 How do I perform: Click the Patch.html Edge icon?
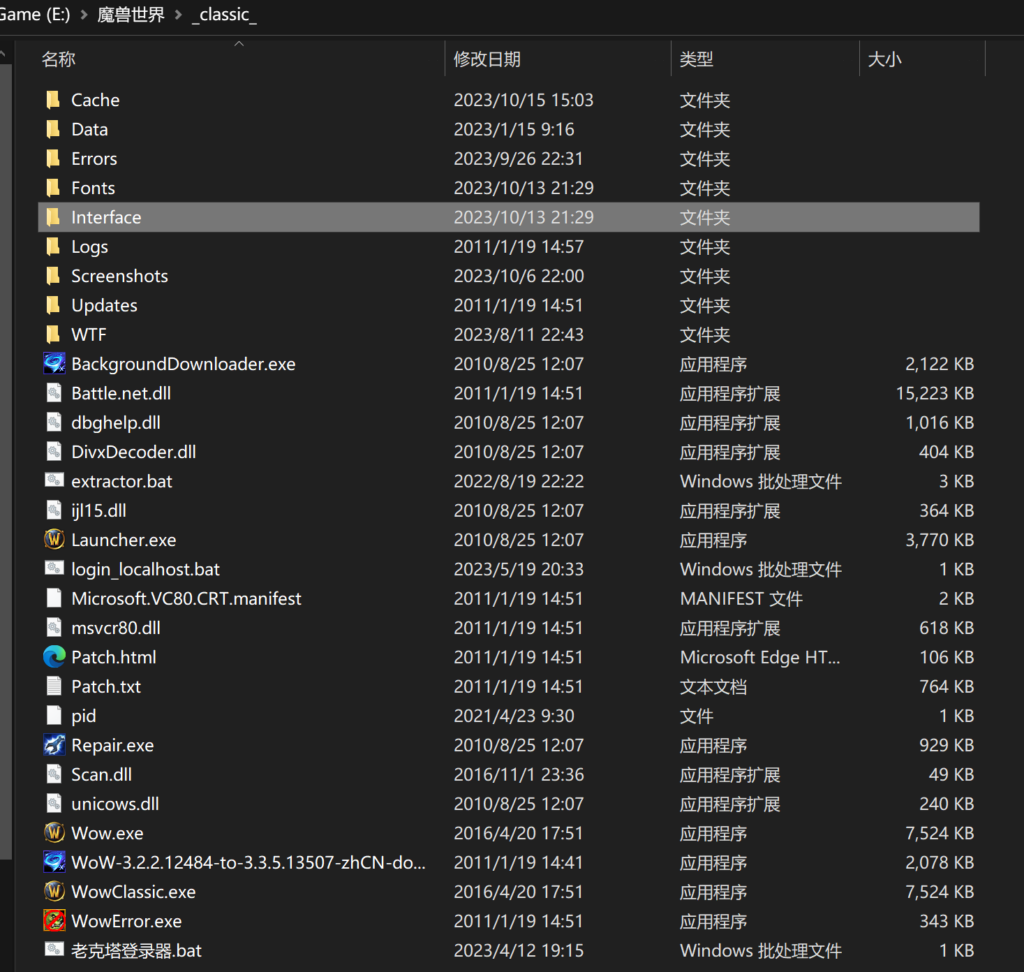(x=54, y=657)
